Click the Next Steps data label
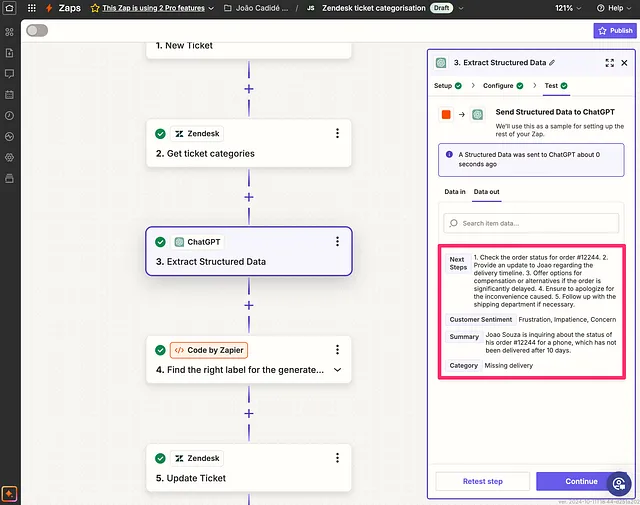 (458, 263)
